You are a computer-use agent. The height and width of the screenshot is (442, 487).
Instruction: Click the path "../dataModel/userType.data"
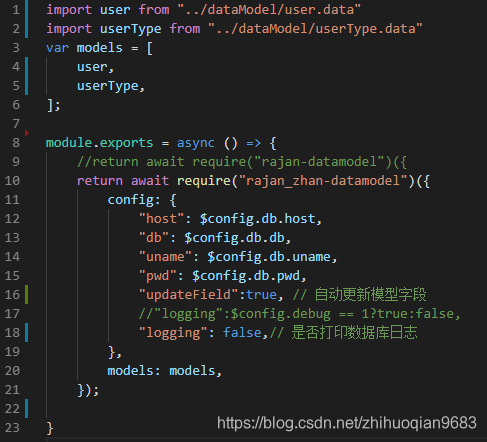pyautogui.click(x=315, y=29)
